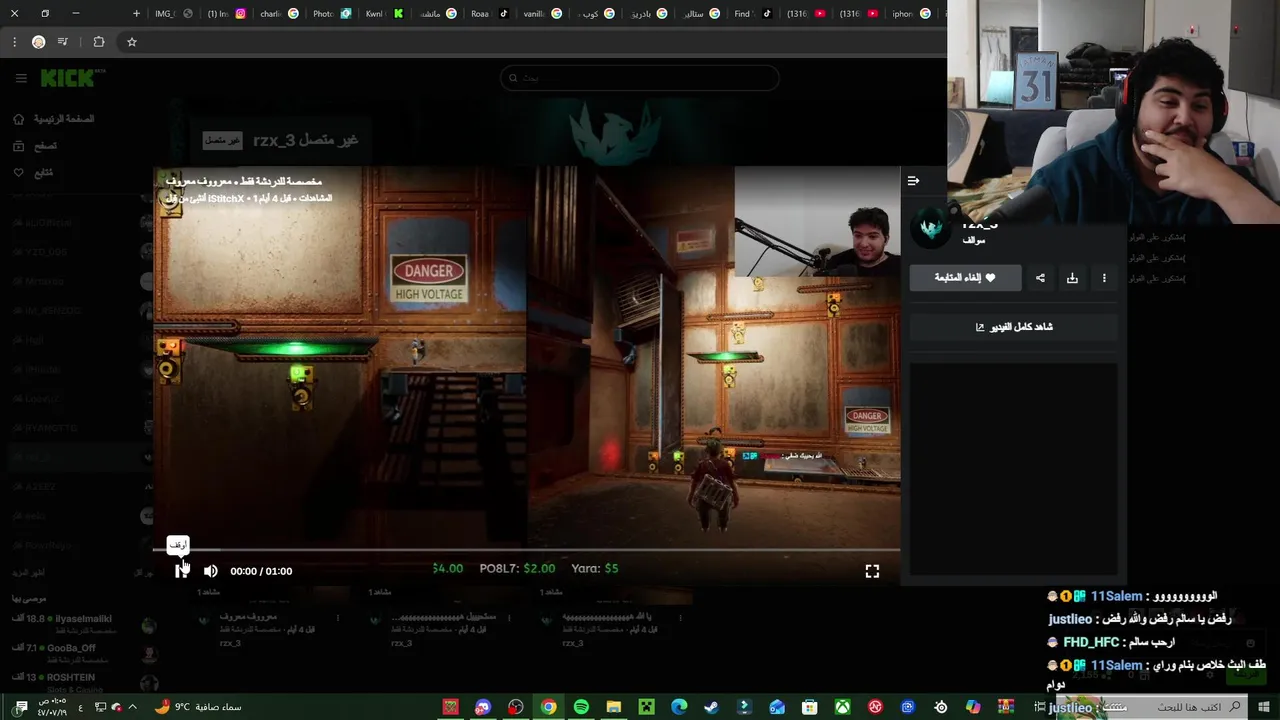Share the clip using the share icon

1040,278
